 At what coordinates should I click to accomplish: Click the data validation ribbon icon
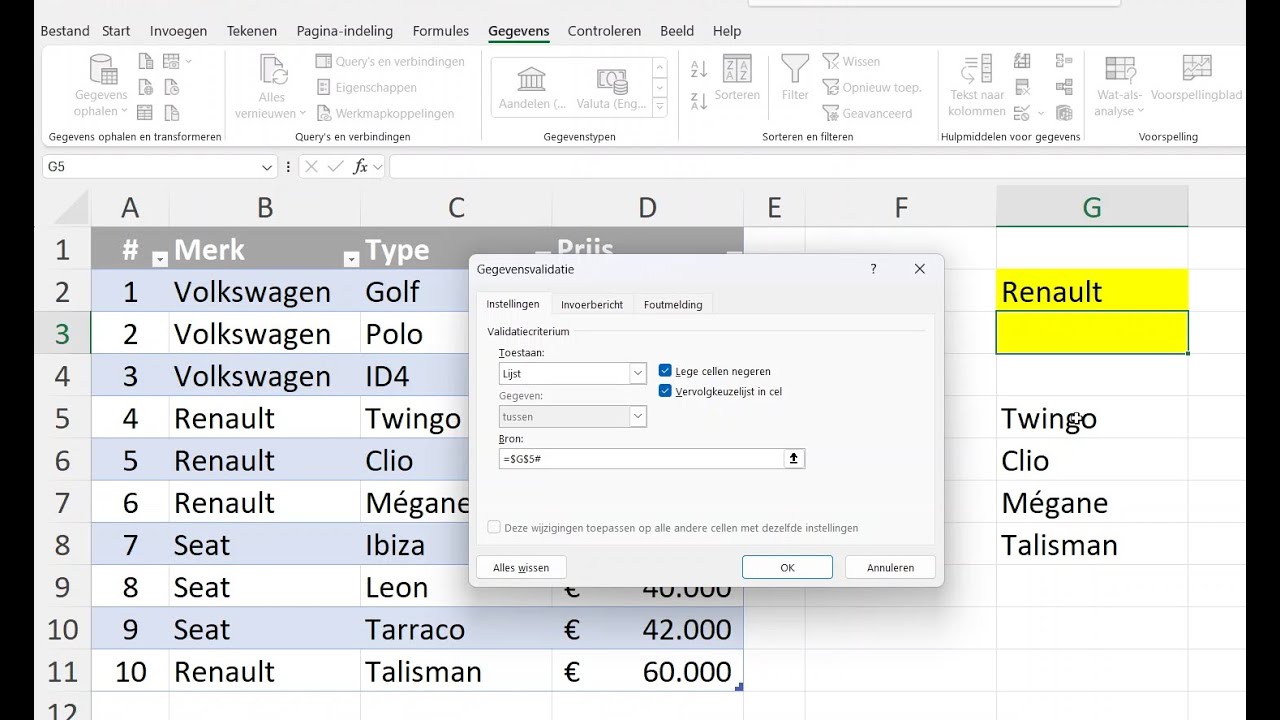1021,114
